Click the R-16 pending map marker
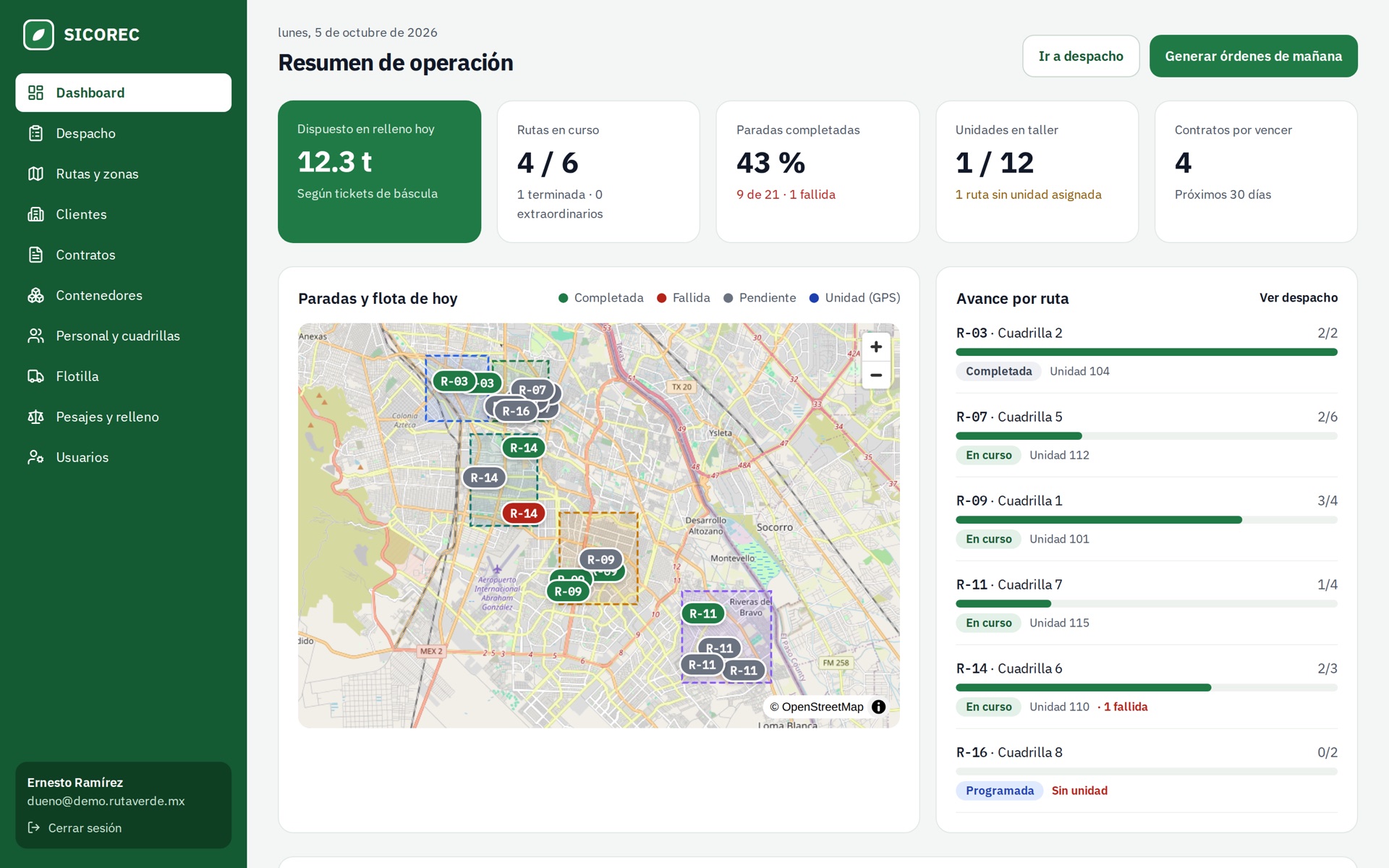The width and height of the screenshot is (1389, 868). [516, 411]
